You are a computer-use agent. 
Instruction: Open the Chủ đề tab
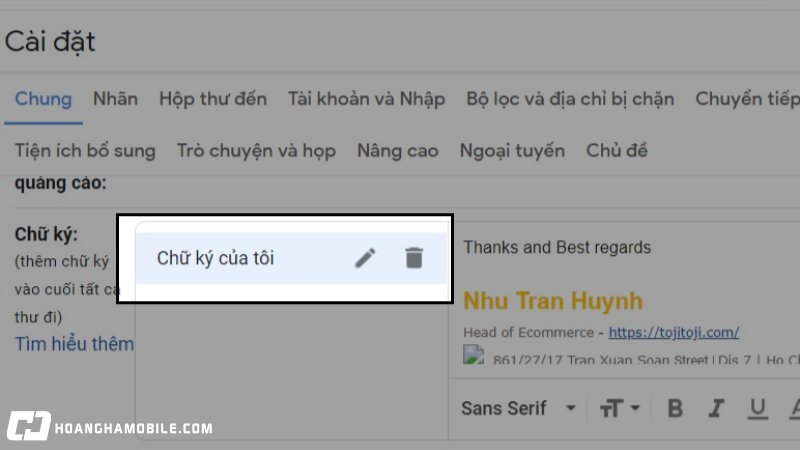616,151
